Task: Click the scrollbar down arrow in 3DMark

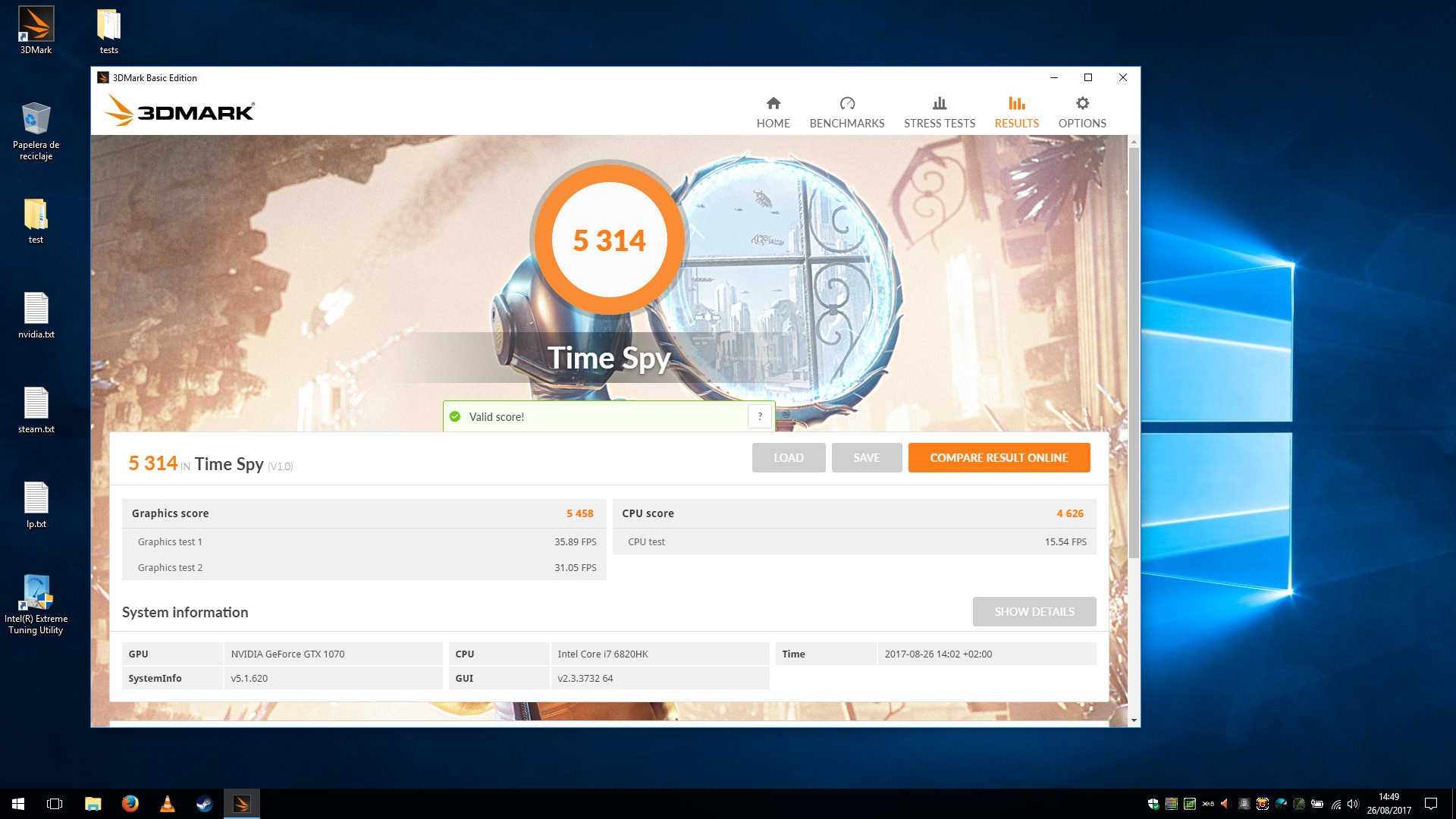Action: click(x=1134, y=720)
